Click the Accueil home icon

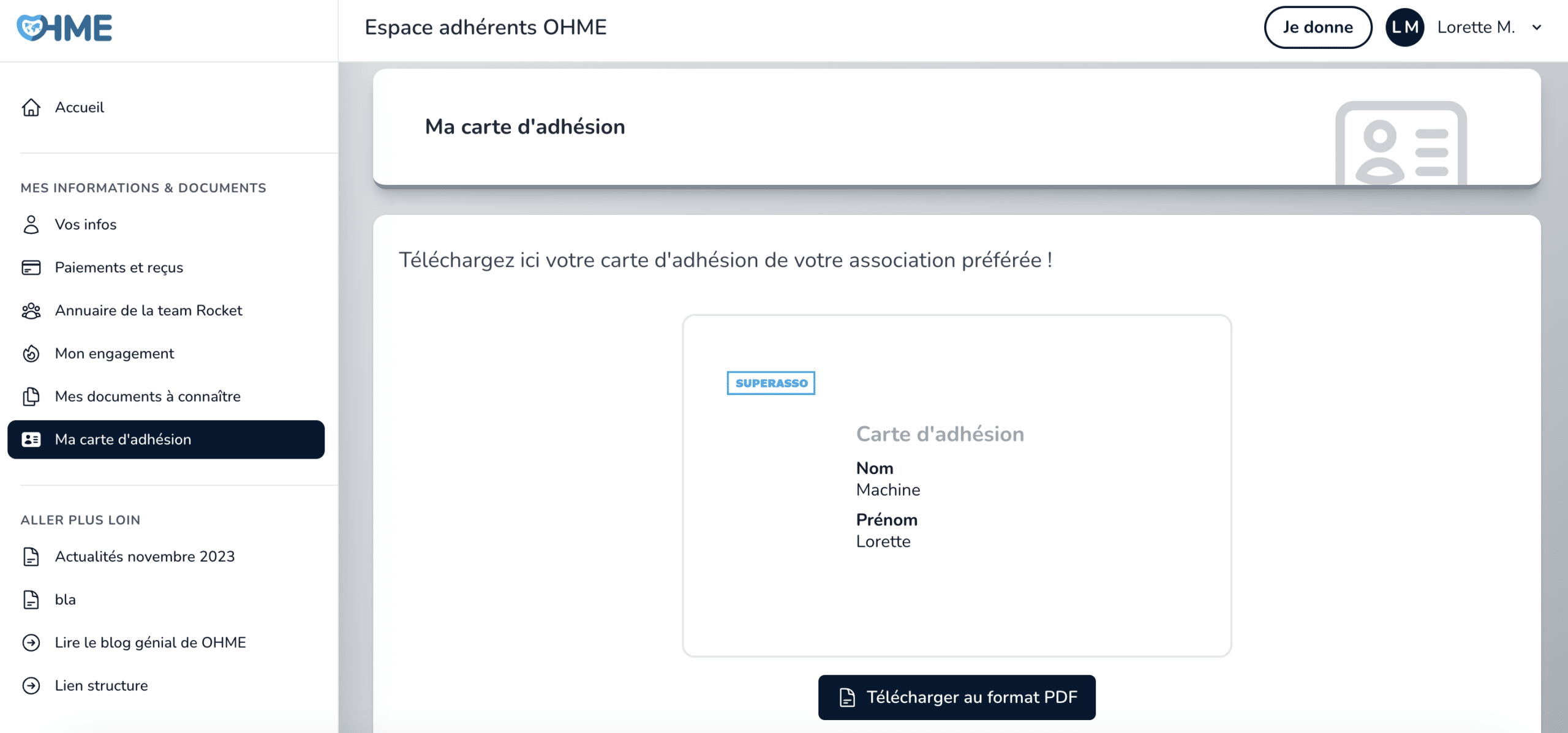pos(31,108)
